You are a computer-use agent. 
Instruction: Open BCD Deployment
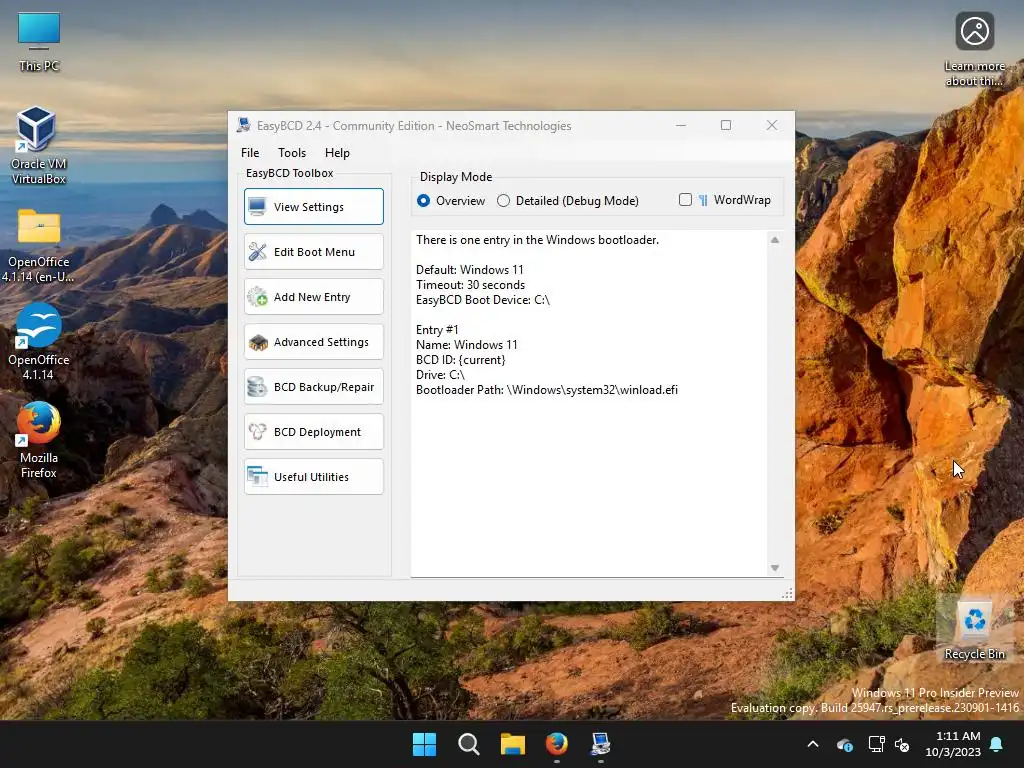pos(313,432)
